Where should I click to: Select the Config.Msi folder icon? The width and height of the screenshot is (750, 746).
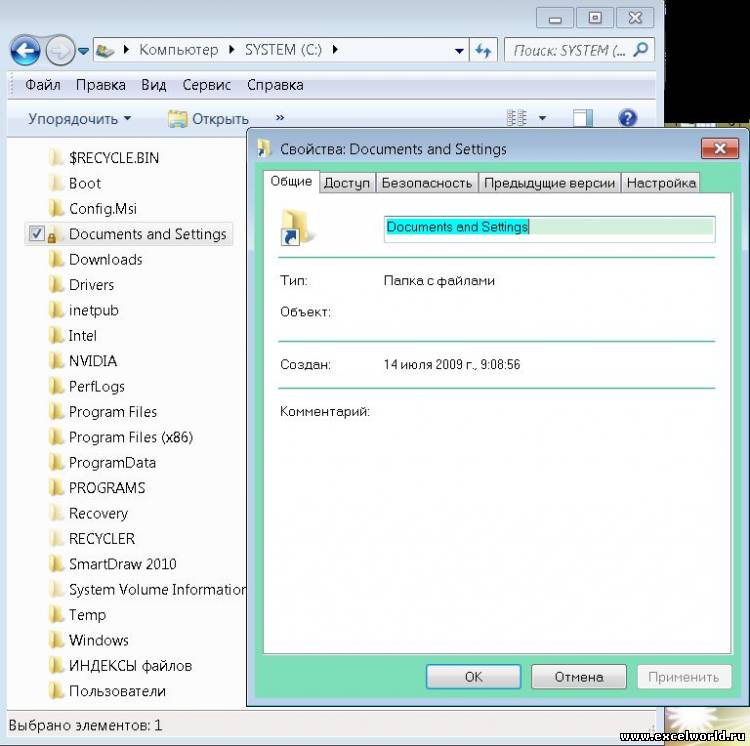point(56,208)
